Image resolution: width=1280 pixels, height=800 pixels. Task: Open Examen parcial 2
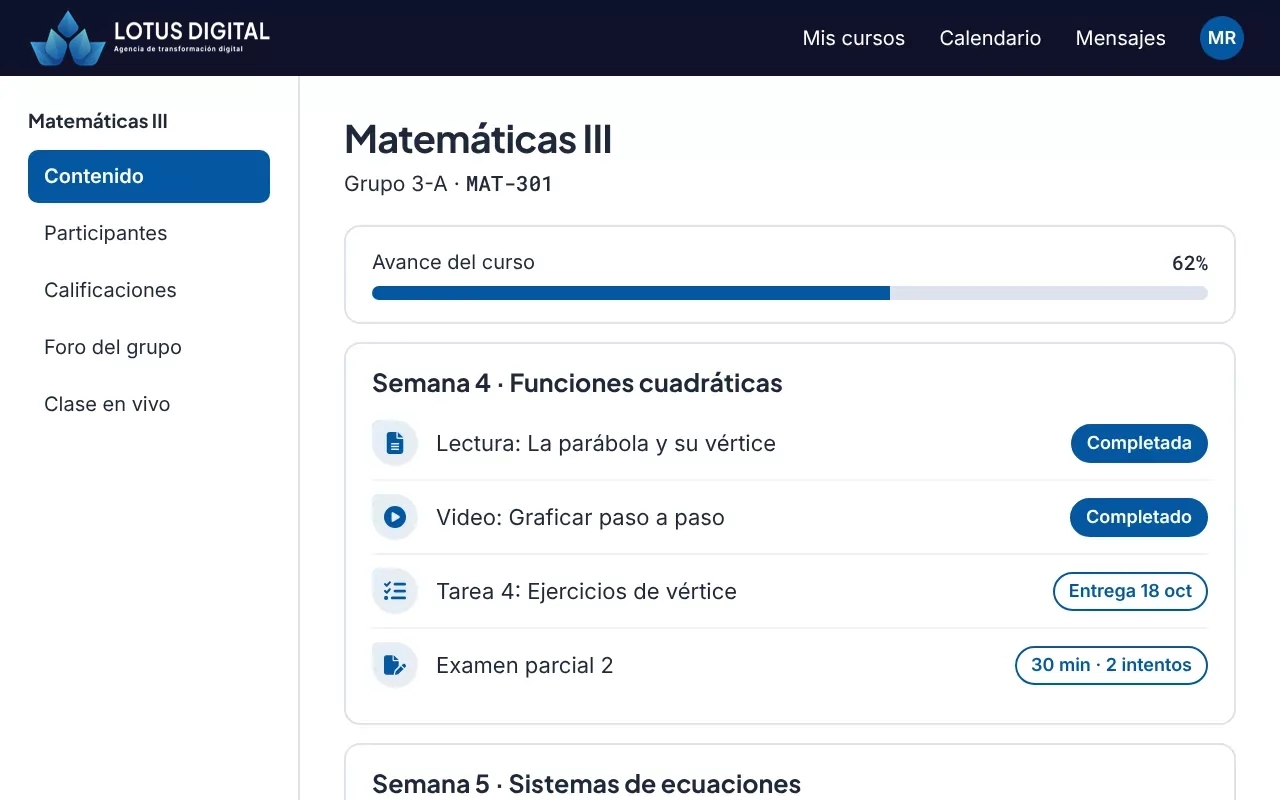pos(524,665)
